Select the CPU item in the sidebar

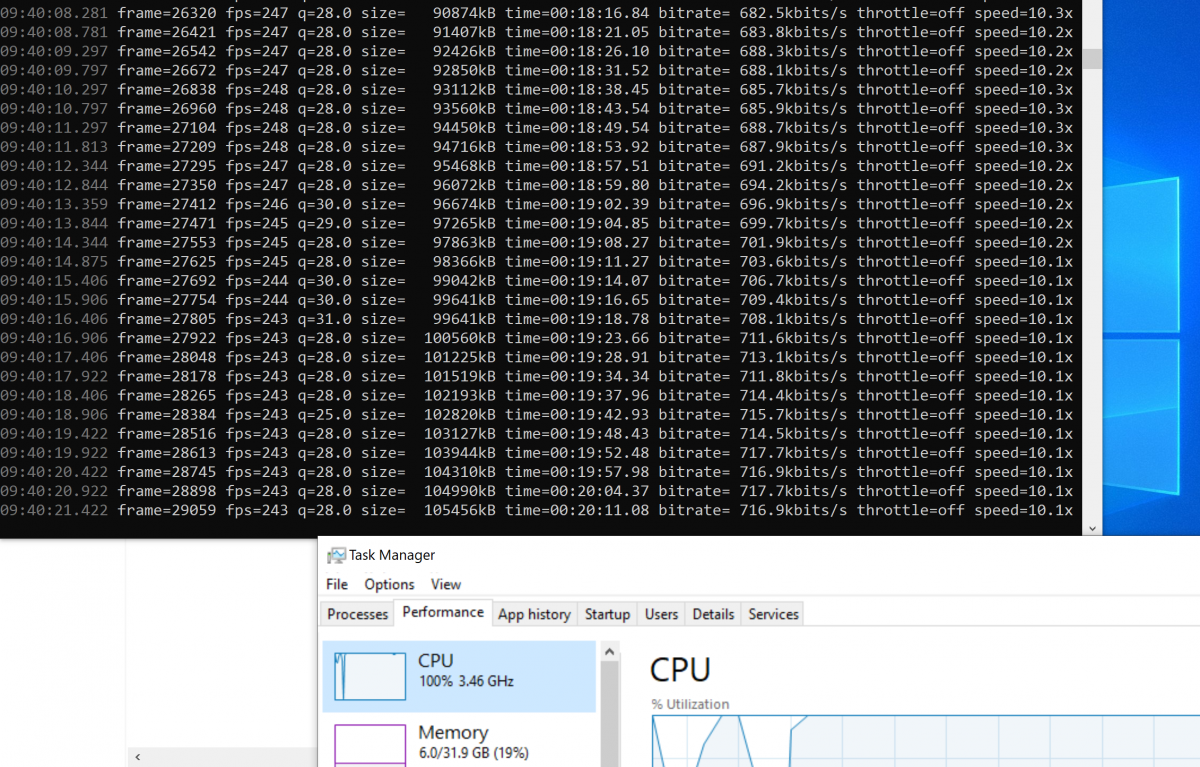pyautogui.click(x=459, y=676)
